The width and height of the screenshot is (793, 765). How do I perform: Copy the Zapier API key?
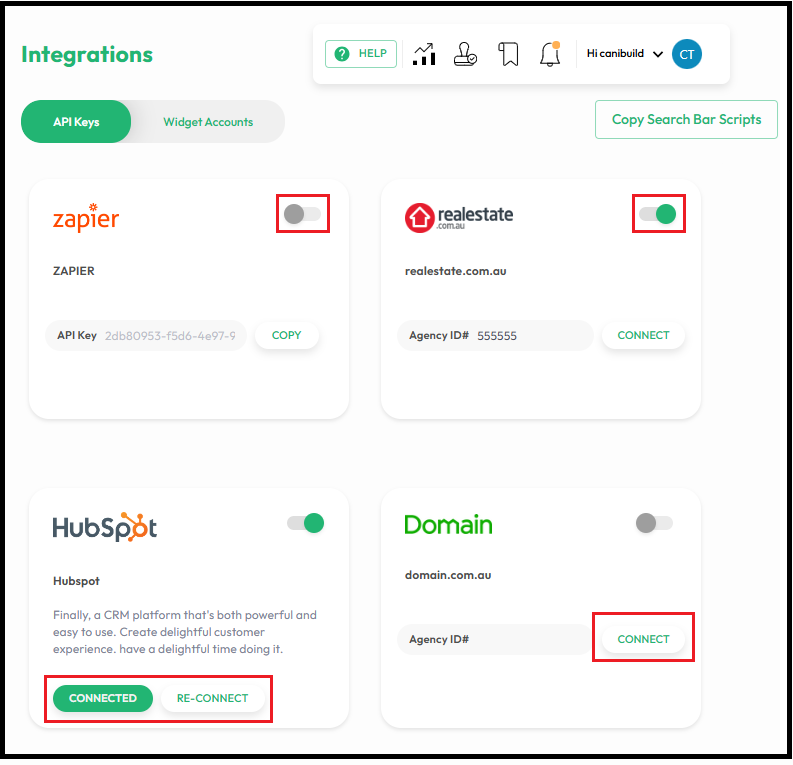pos(287,335)
